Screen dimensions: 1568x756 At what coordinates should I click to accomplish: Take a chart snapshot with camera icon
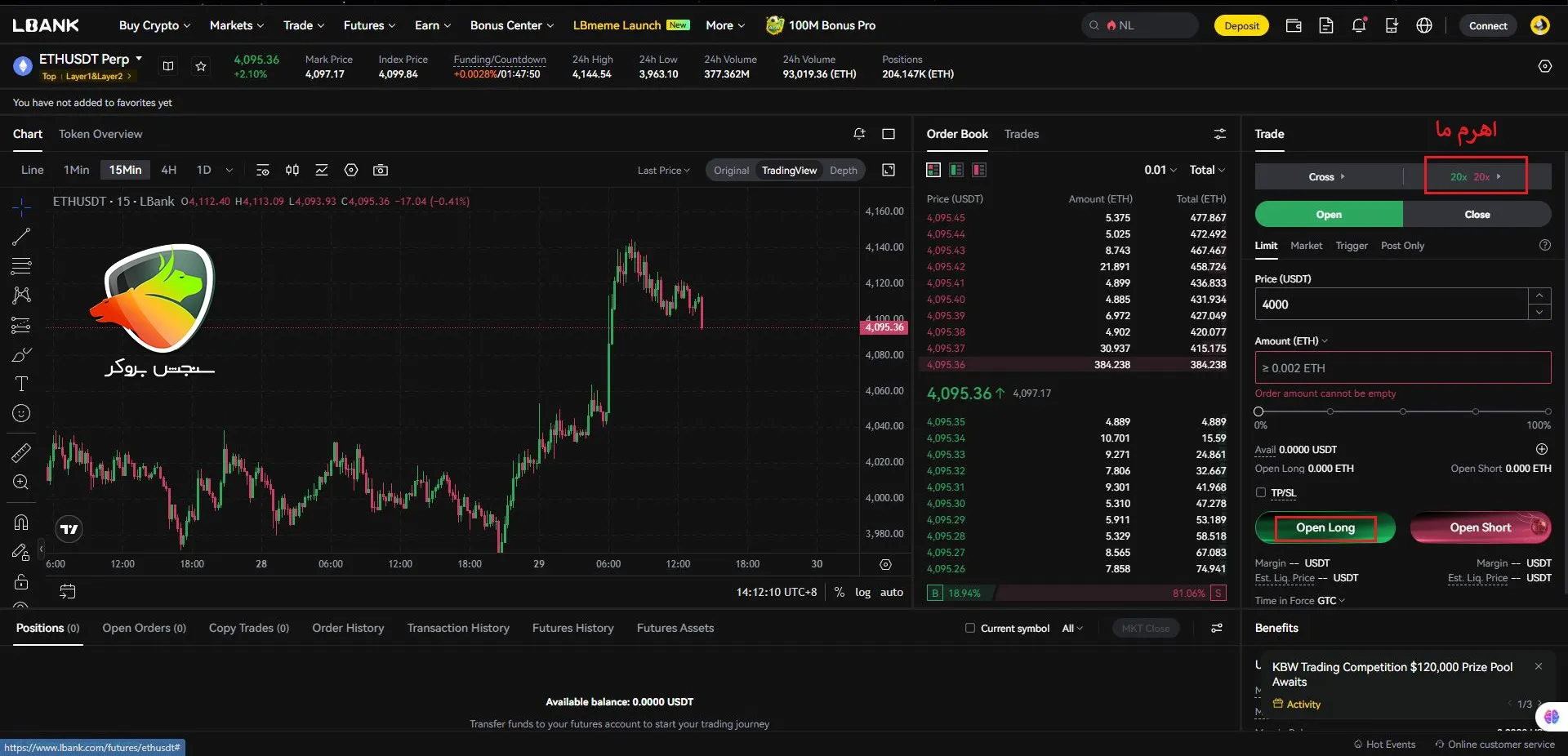[381, 170]
